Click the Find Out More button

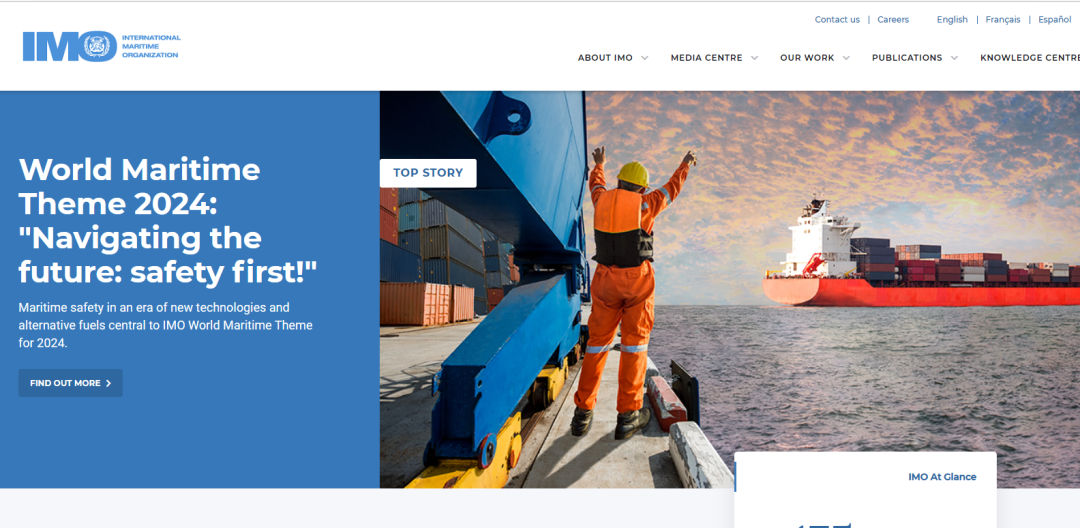click(70, 383)
